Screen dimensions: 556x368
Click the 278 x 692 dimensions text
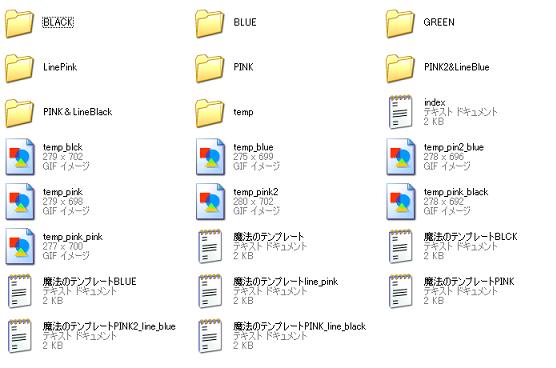point(444,201)
